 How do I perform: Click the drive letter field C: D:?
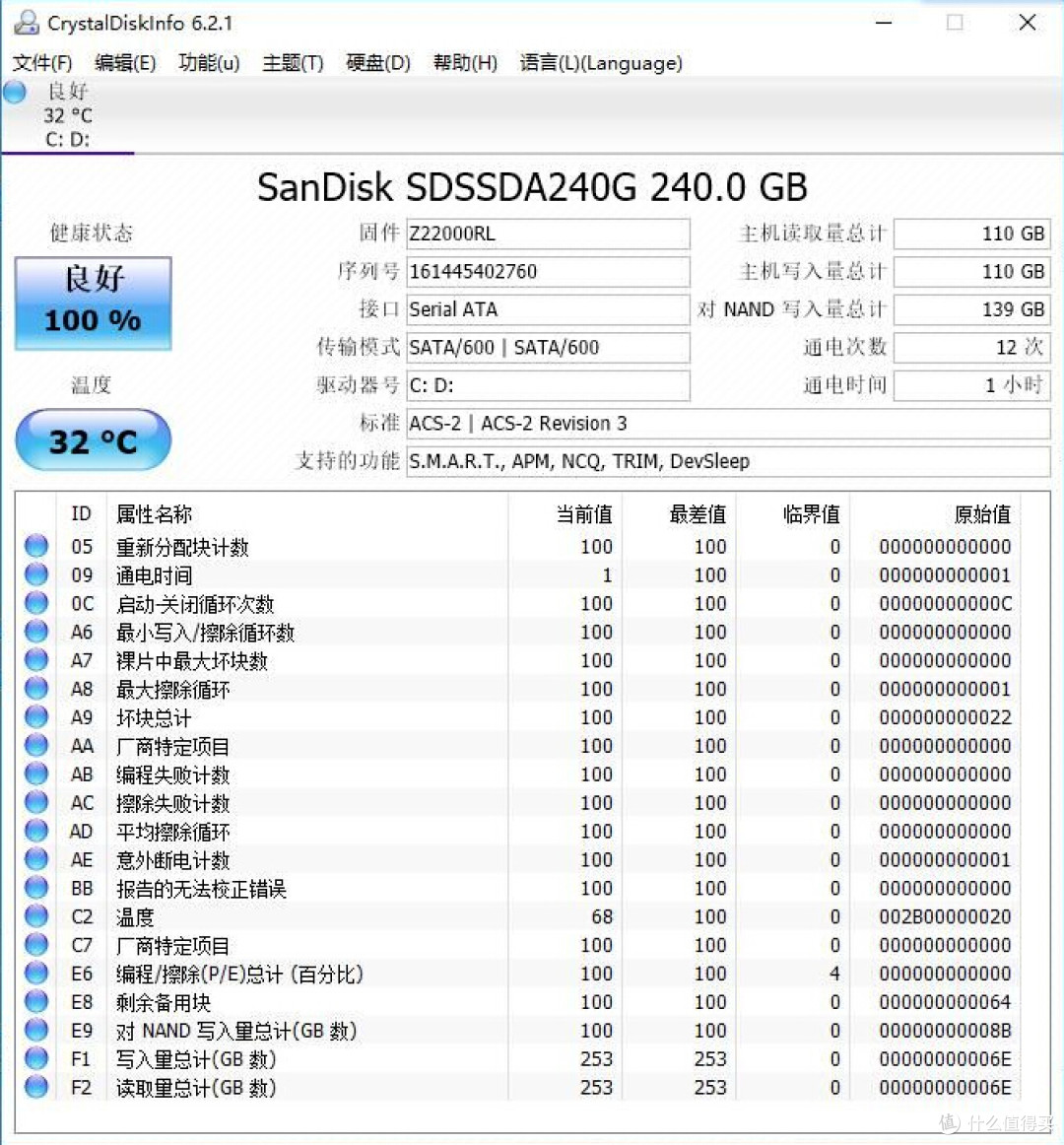[x=548, y=385]
